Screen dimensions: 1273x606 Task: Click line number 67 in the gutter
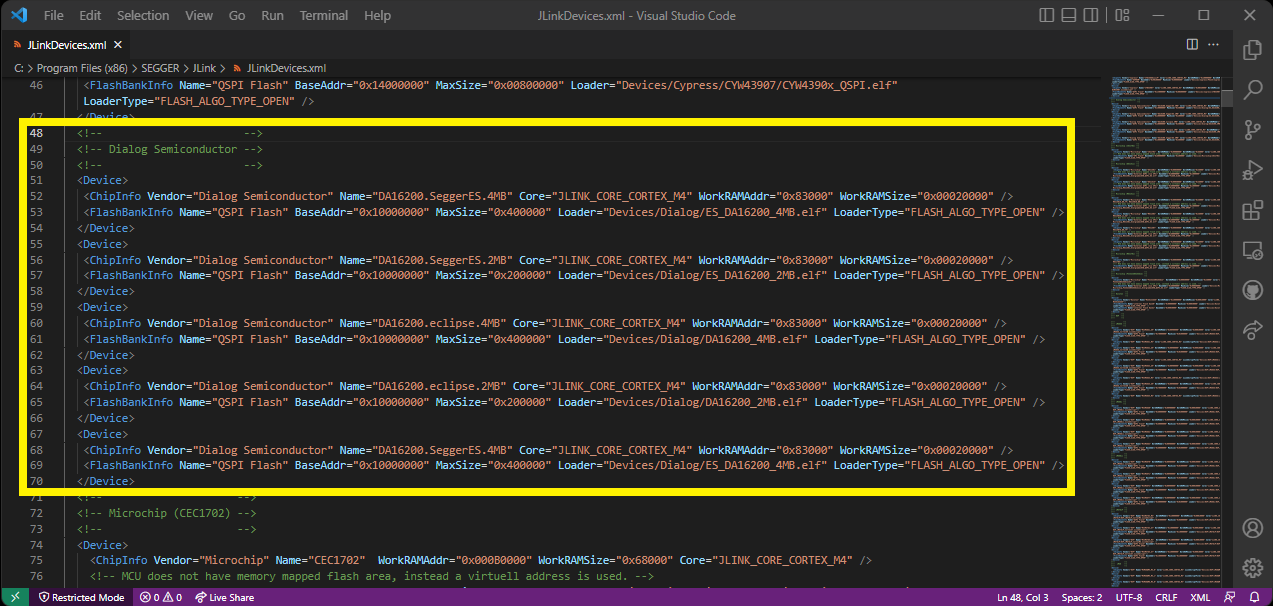36,434
